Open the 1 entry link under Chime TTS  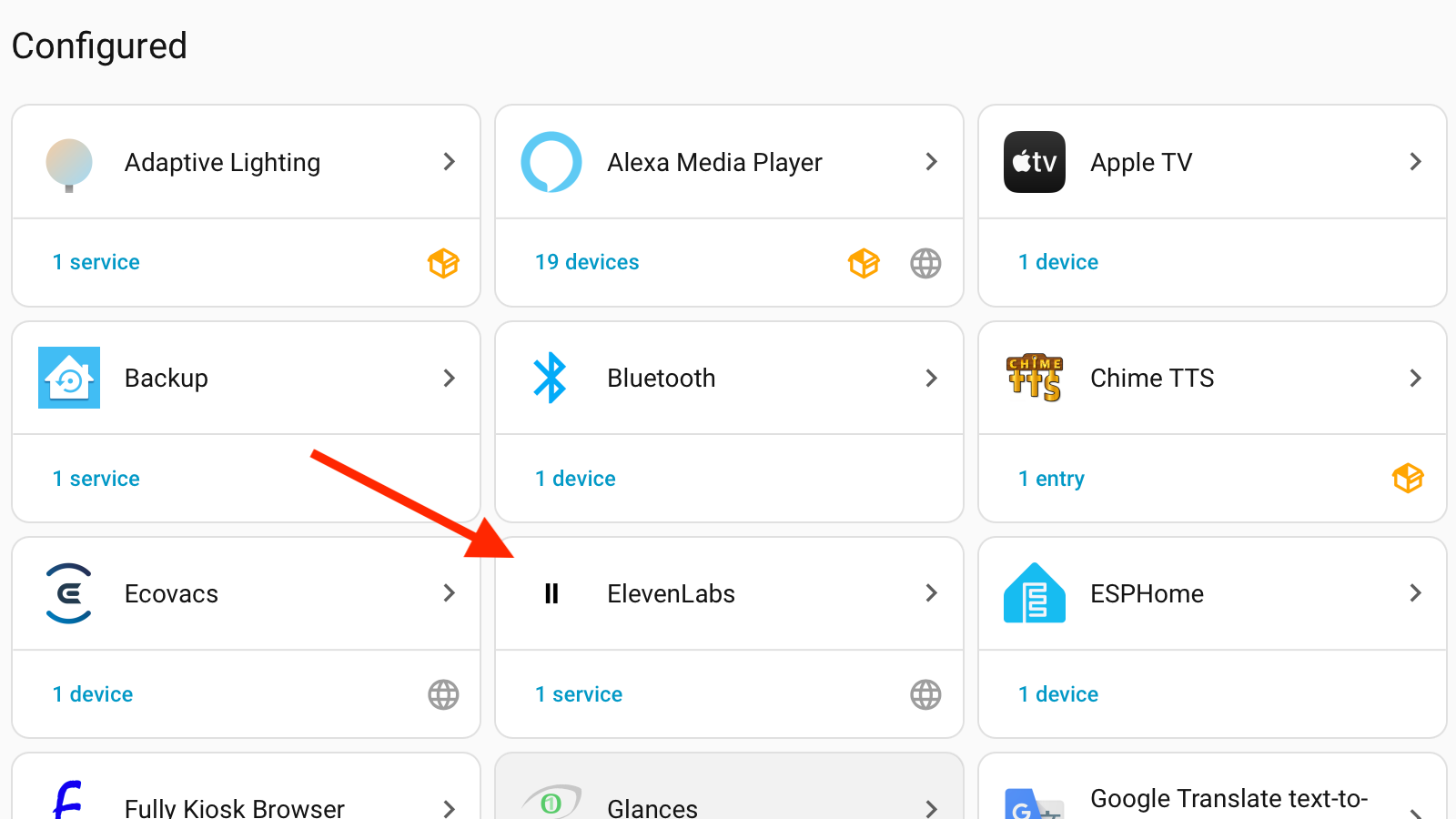1051,479
